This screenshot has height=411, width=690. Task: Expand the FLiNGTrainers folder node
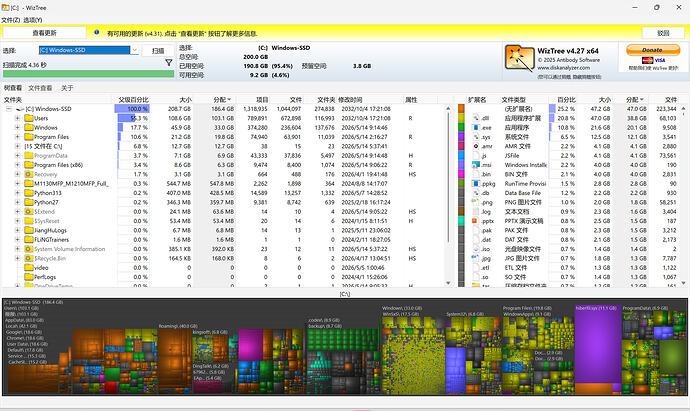coord(17,239)
